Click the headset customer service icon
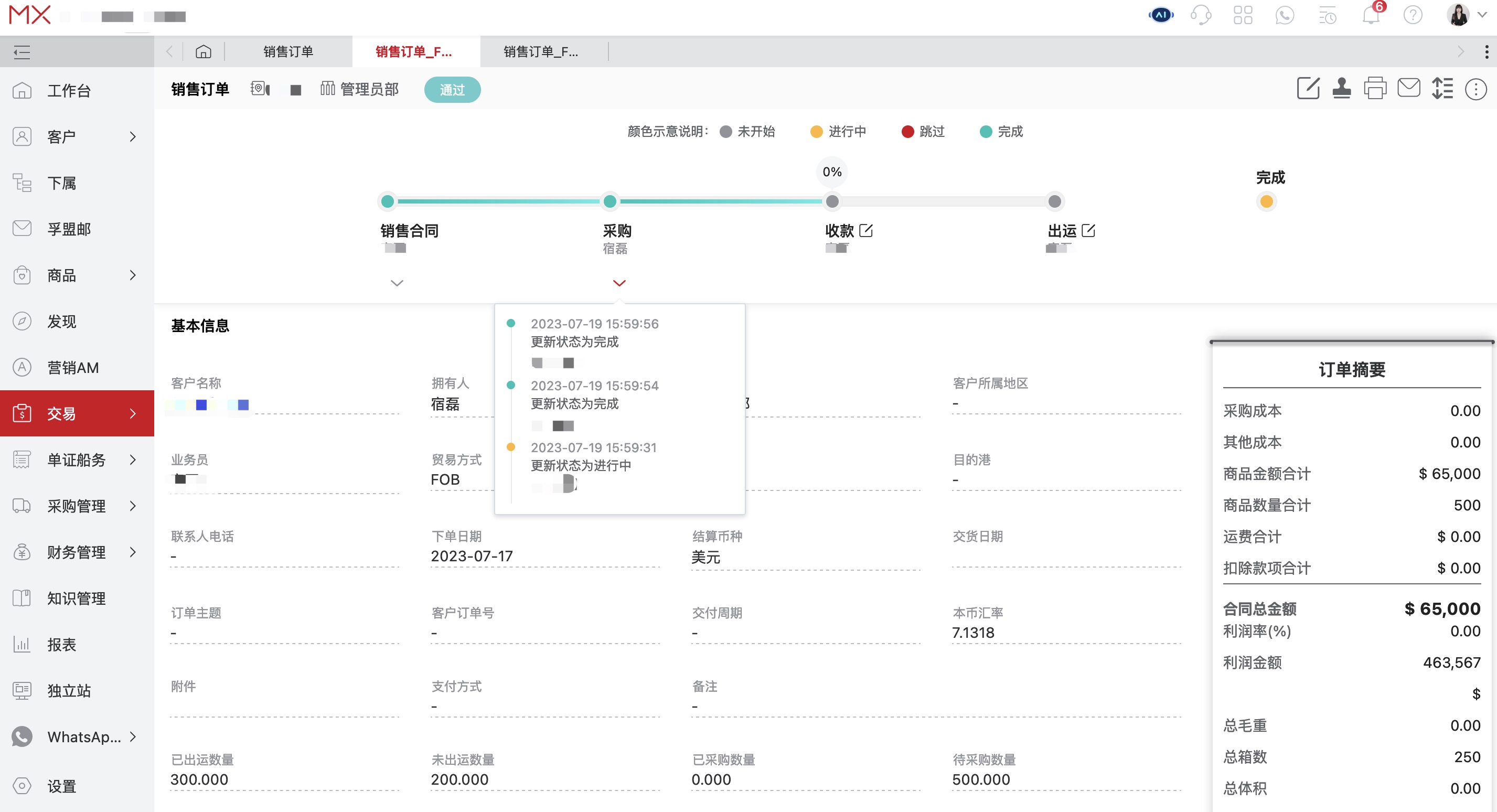This screenshot has width=1497, height=812. tap(1201, 15)
